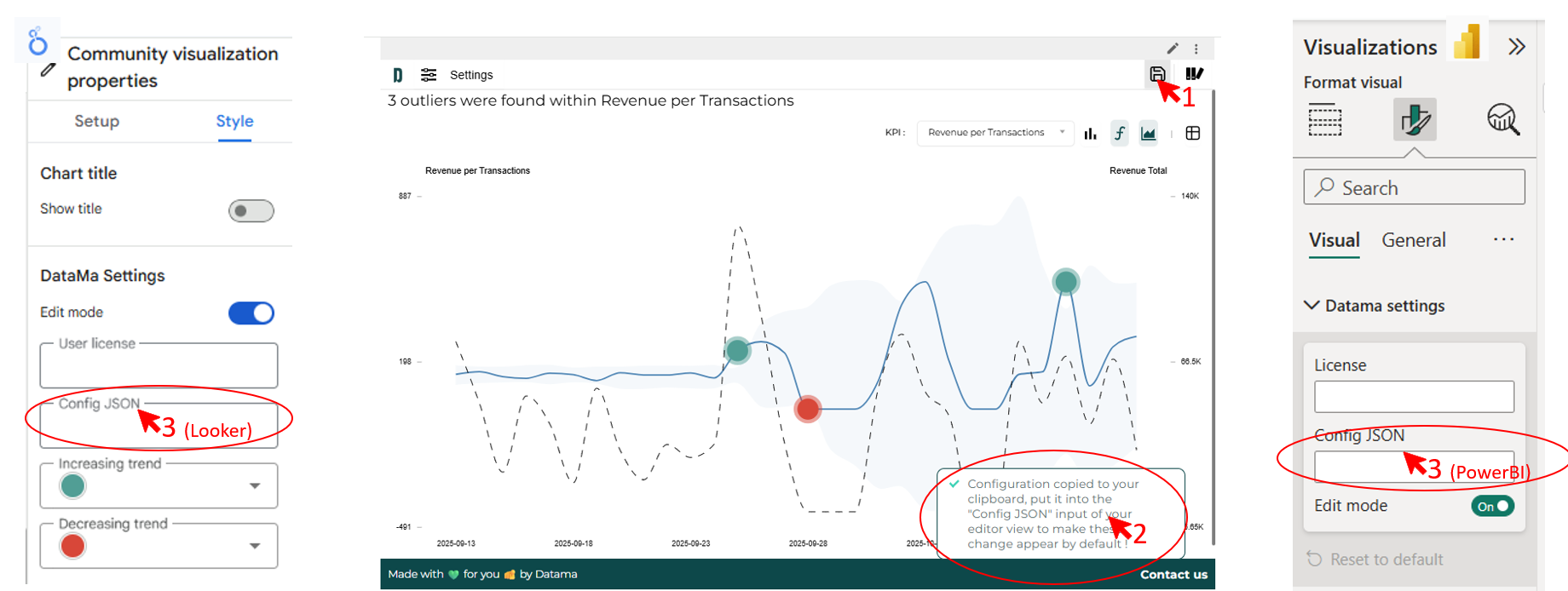Click the save configuration icon

click(x=1156, y=74)
